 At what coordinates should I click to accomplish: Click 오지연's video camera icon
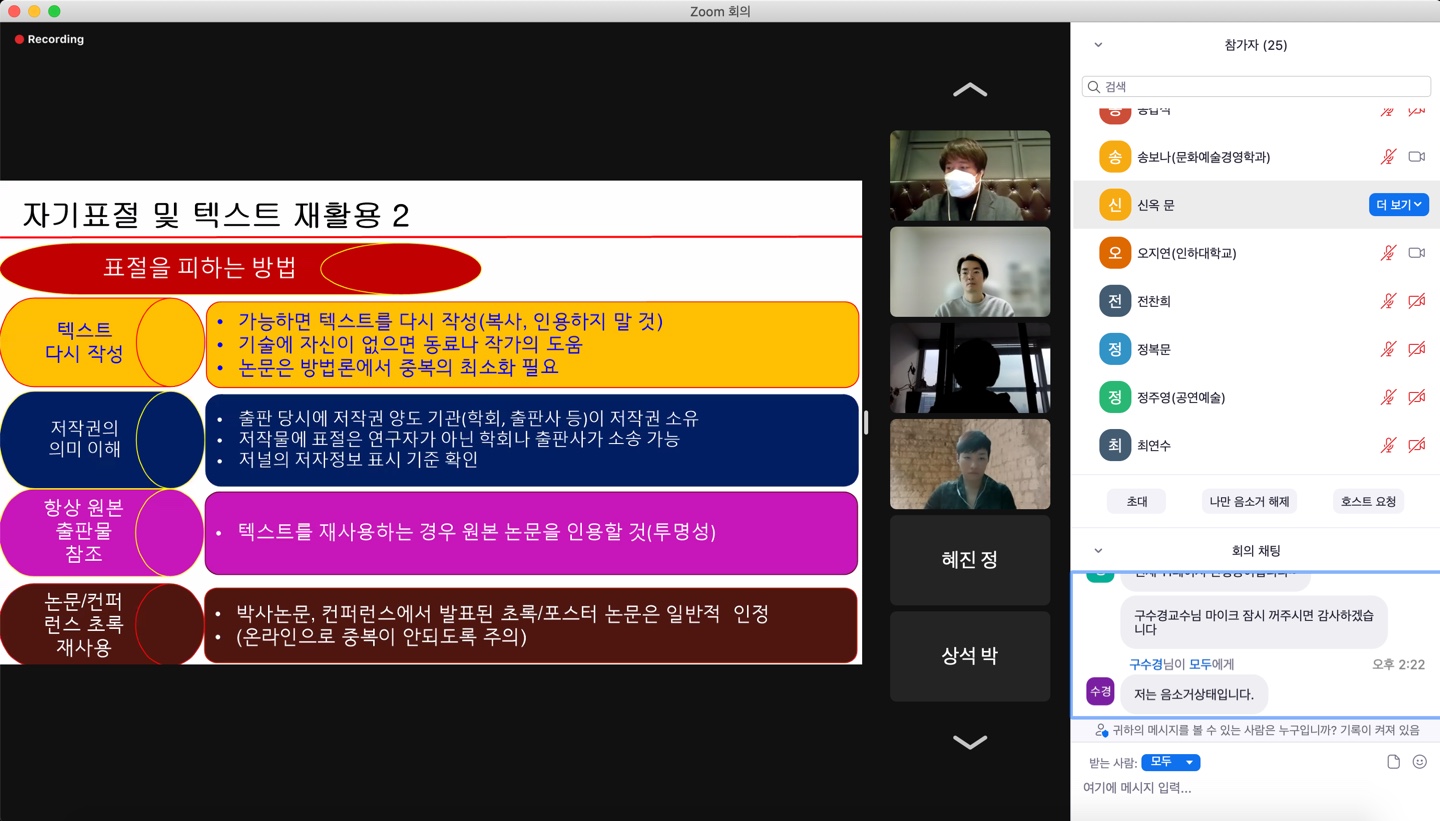[x=1416, y=253]
